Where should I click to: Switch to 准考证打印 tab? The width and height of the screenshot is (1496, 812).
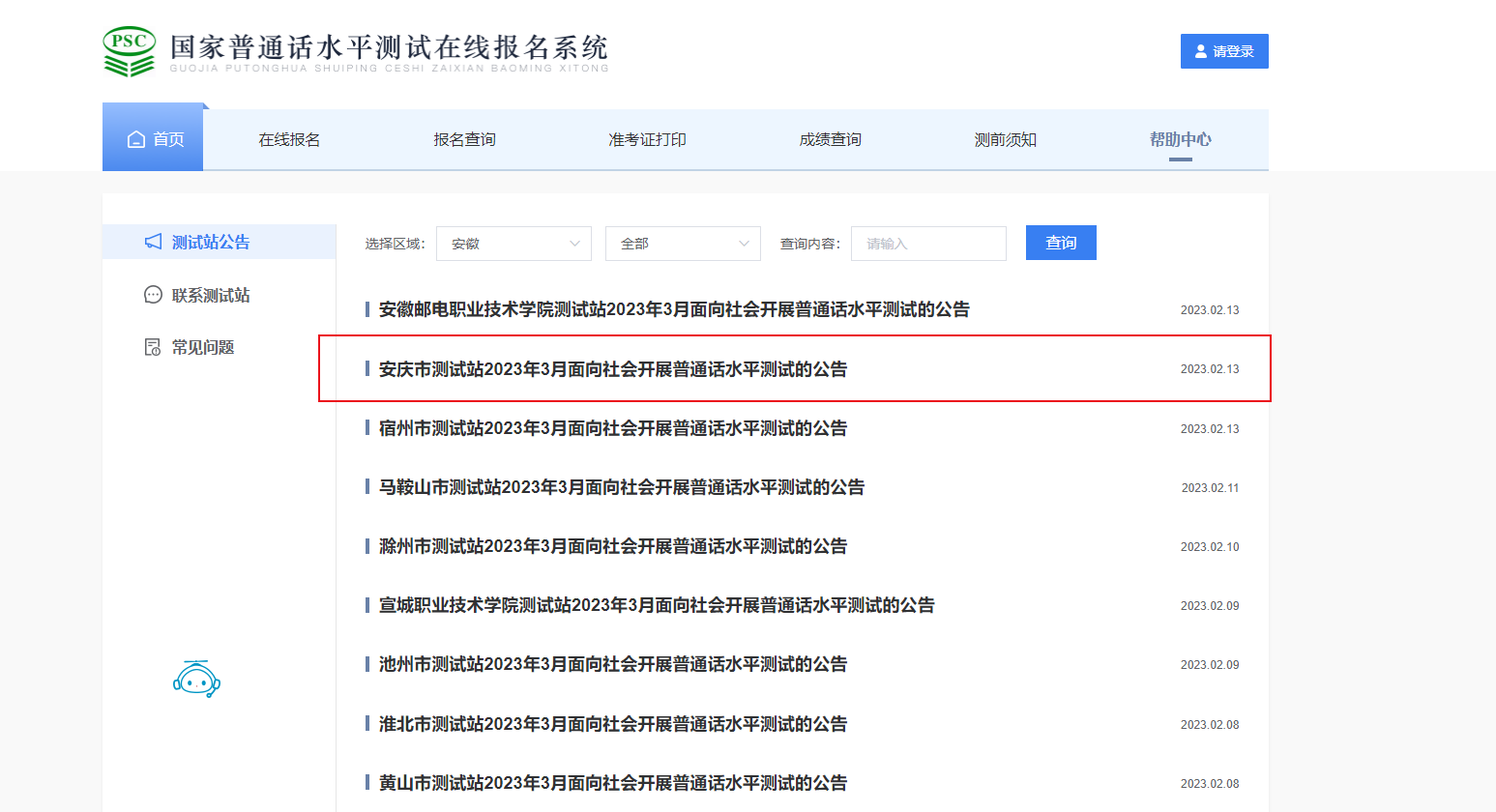[647, 139]
